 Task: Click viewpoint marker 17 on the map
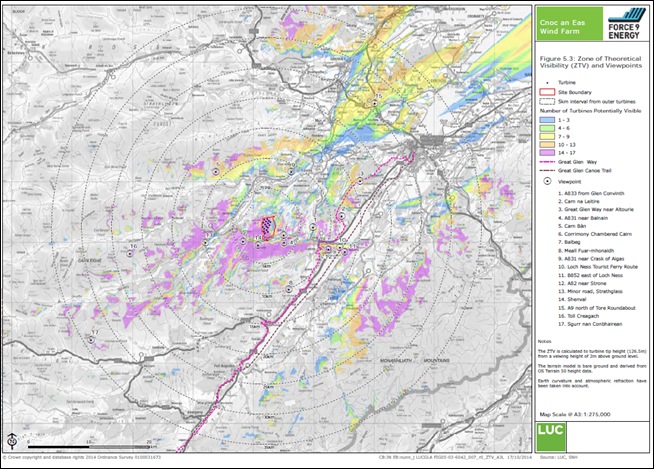click(x=91, y=340)
